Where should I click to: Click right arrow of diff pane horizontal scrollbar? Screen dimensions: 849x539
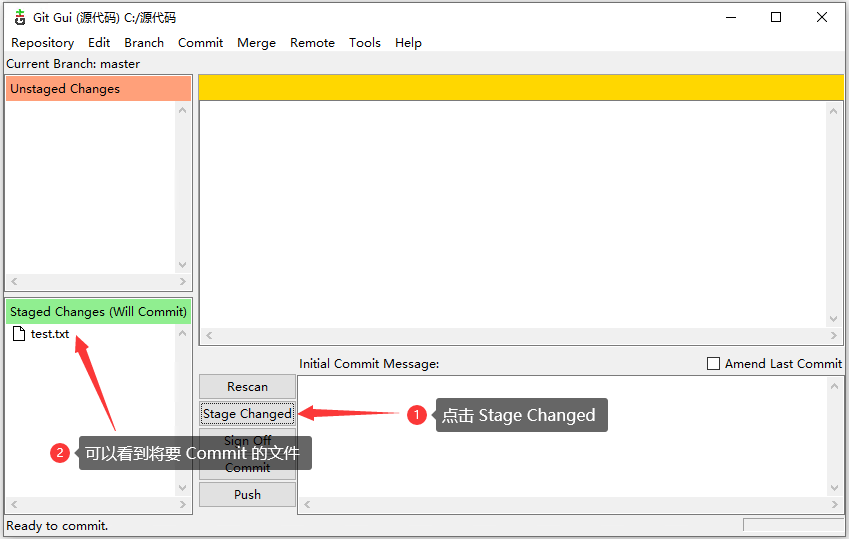834,335
